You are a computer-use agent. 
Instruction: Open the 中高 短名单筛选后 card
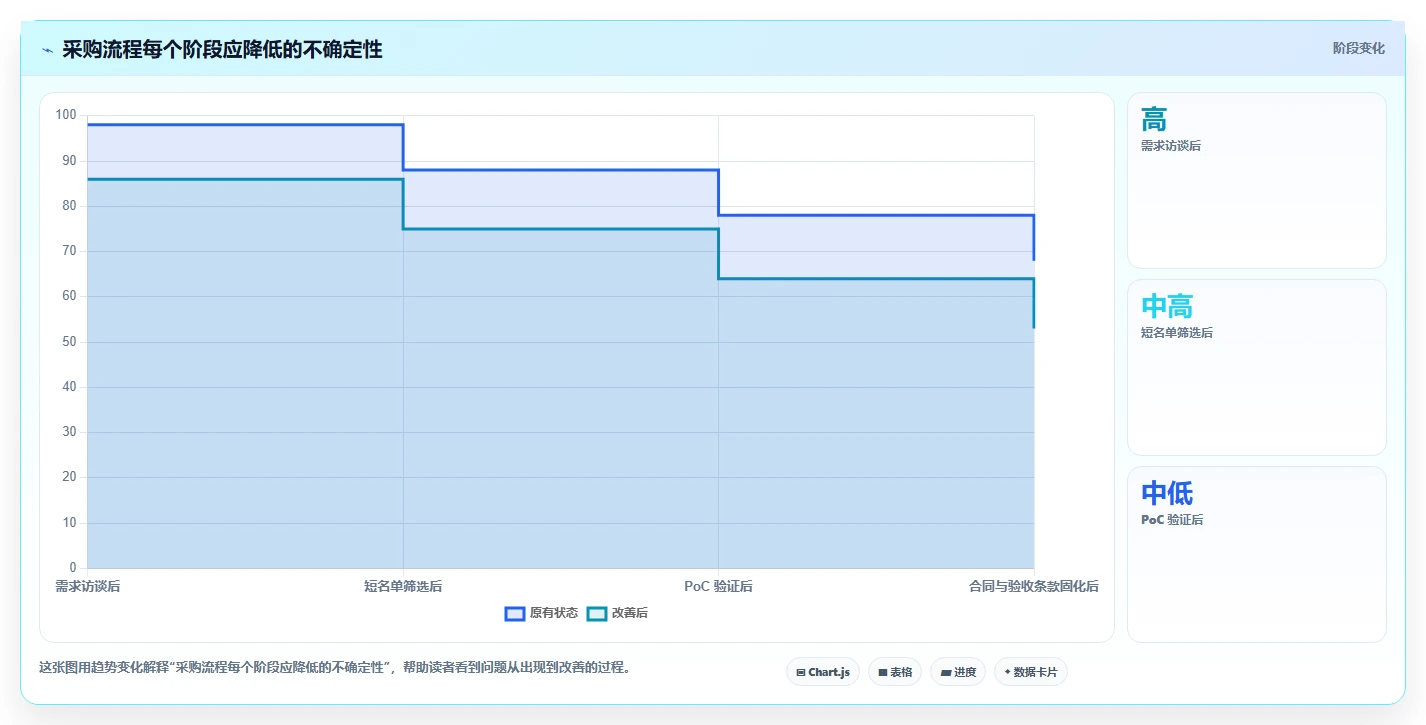tap(1257, 367)
